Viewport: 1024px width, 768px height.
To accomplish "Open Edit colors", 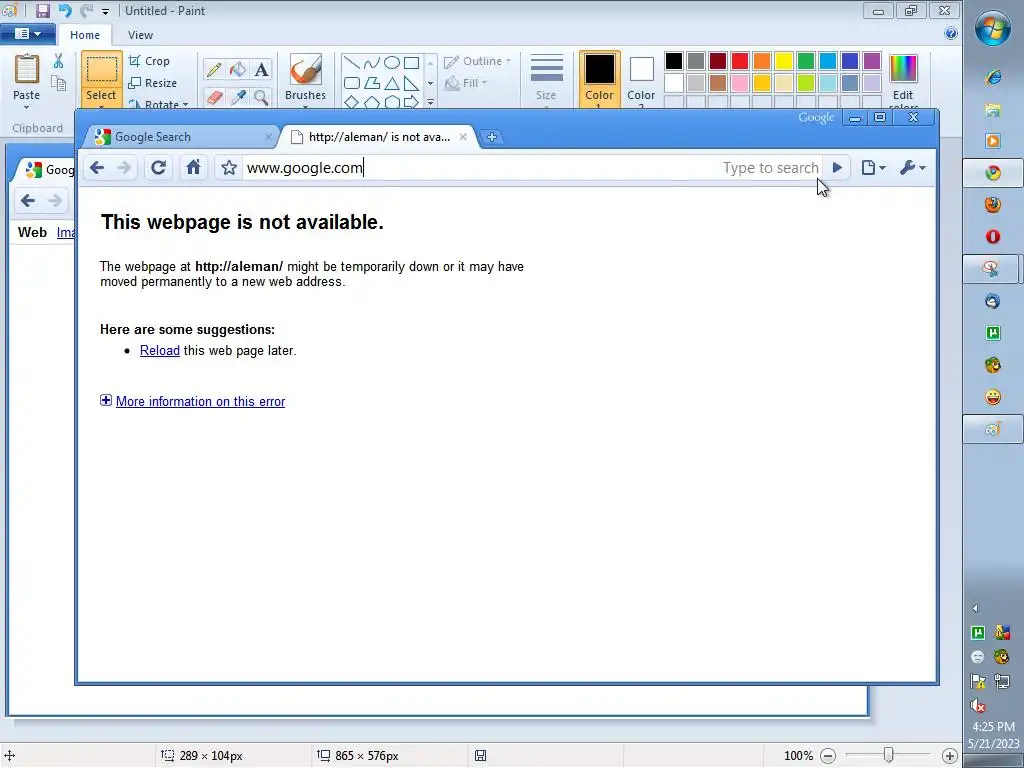I will [x=903, y=80].
